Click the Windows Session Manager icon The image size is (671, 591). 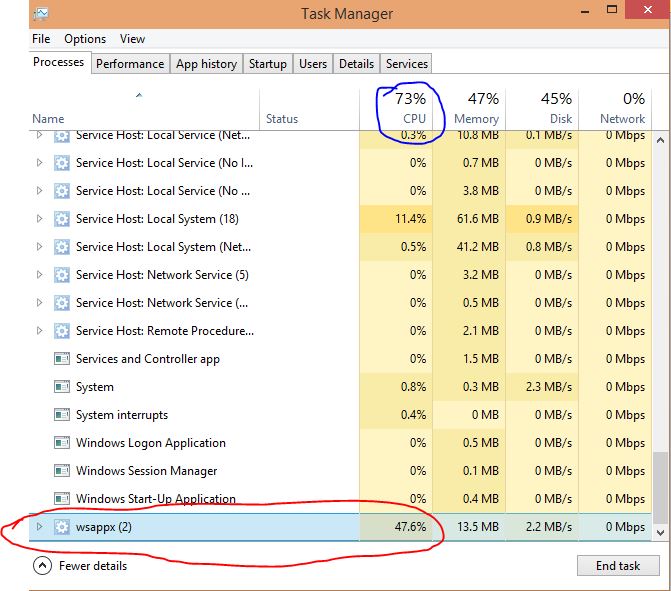tap(62, 471)
